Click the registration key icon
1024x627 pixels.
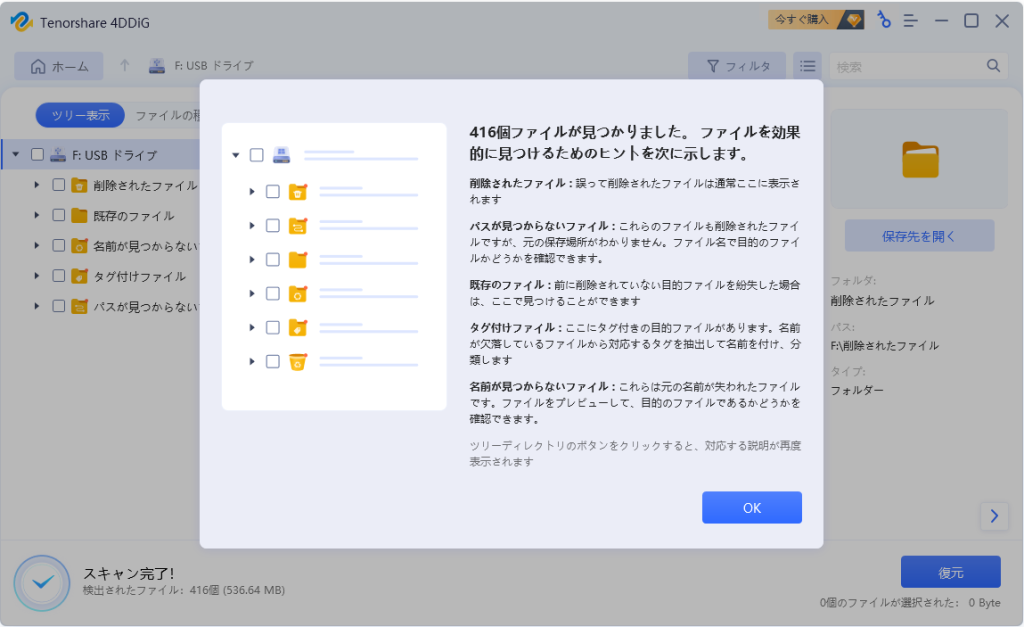click(x=883, y=20)
